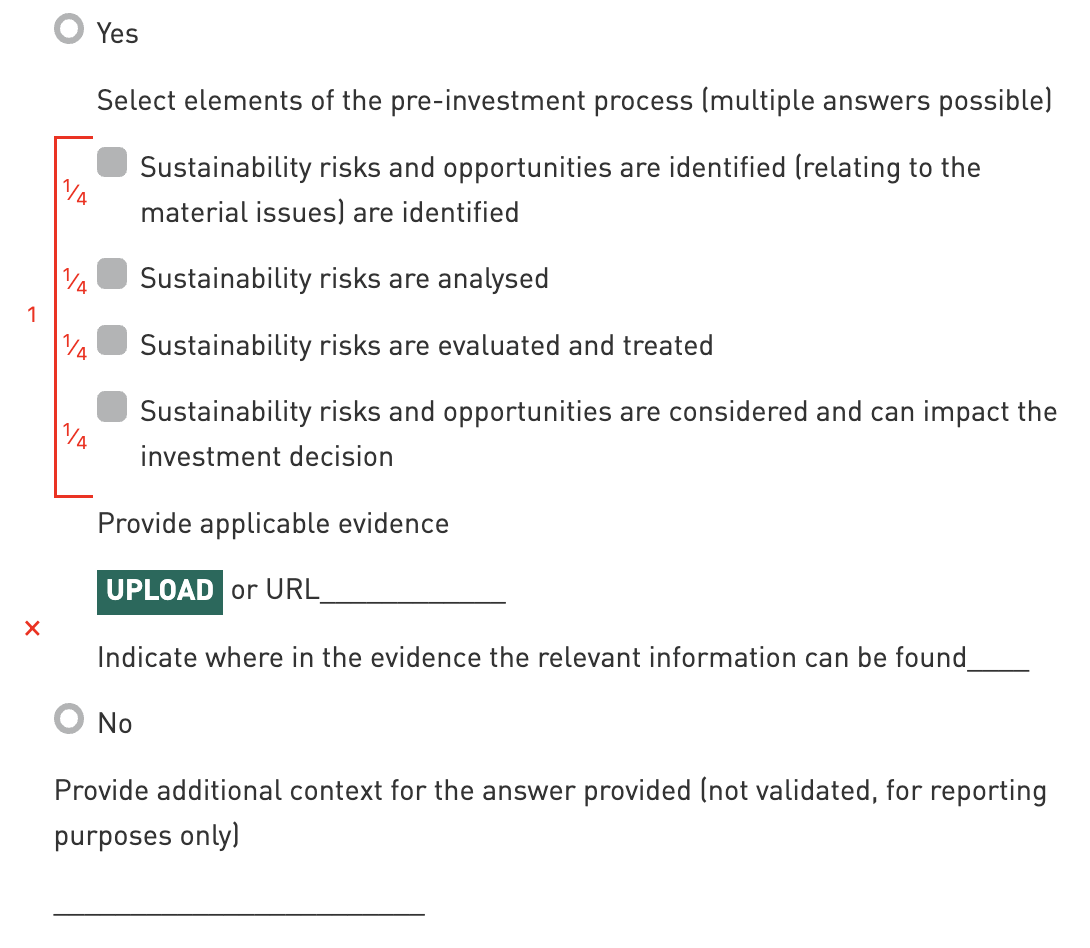
Task: Click the 'Provide applicable evidence' text
Action: click(273, 524)
